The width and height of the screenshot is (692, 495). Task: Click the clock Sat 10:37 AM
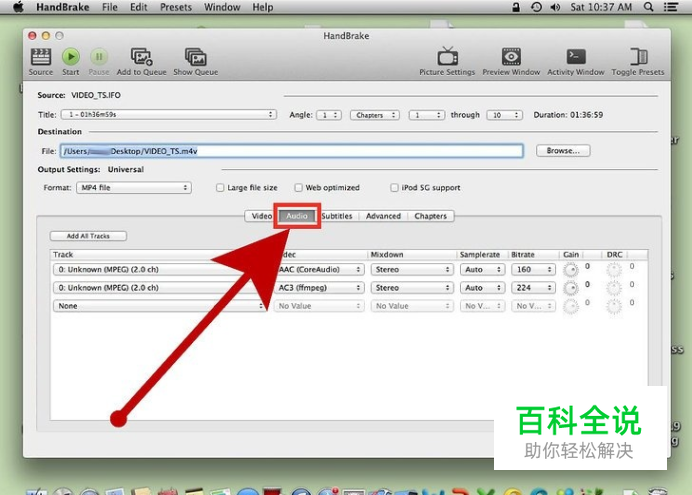pyautogui.click(x=601, y=7)
